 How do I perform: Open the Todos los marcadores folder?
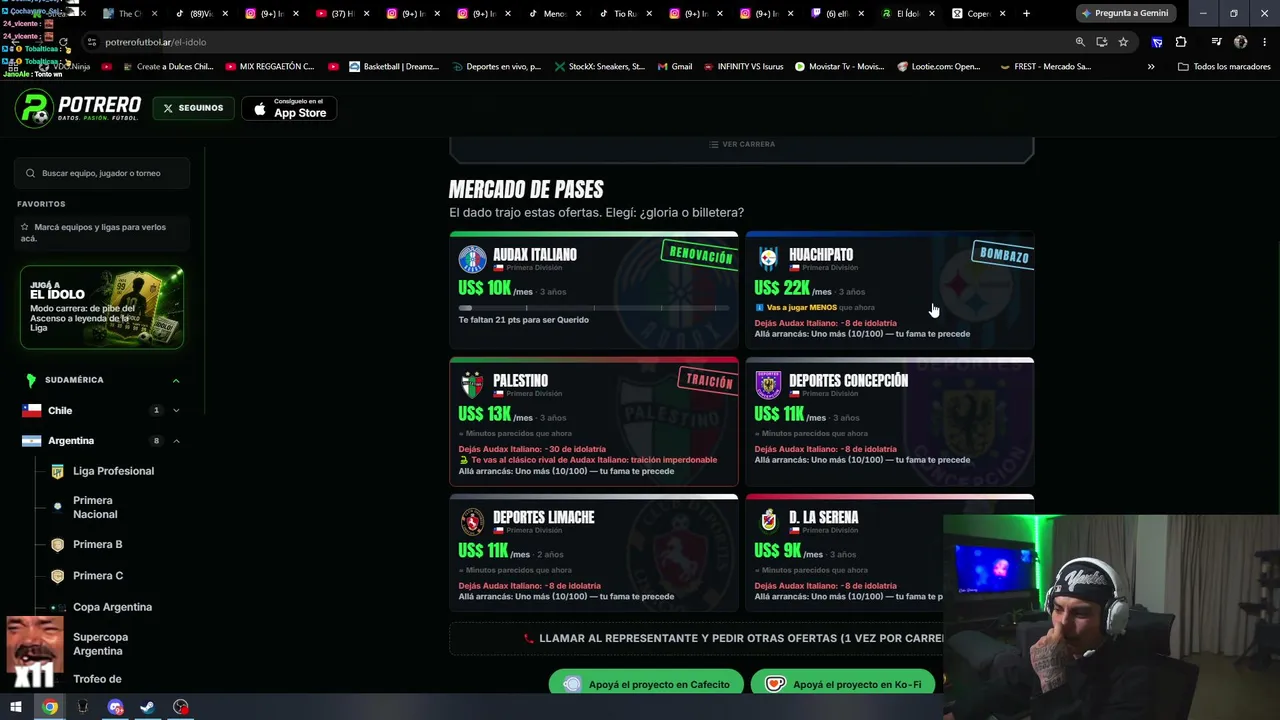pos(1224,67)
